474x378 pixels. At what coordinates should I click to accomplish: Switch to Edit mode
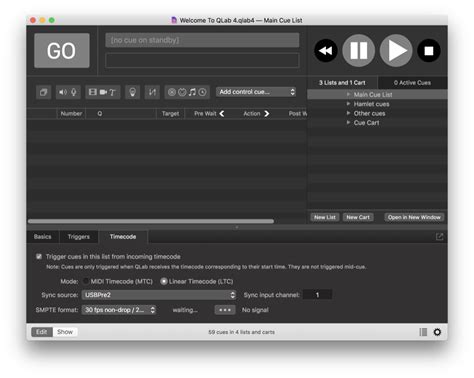42,332
